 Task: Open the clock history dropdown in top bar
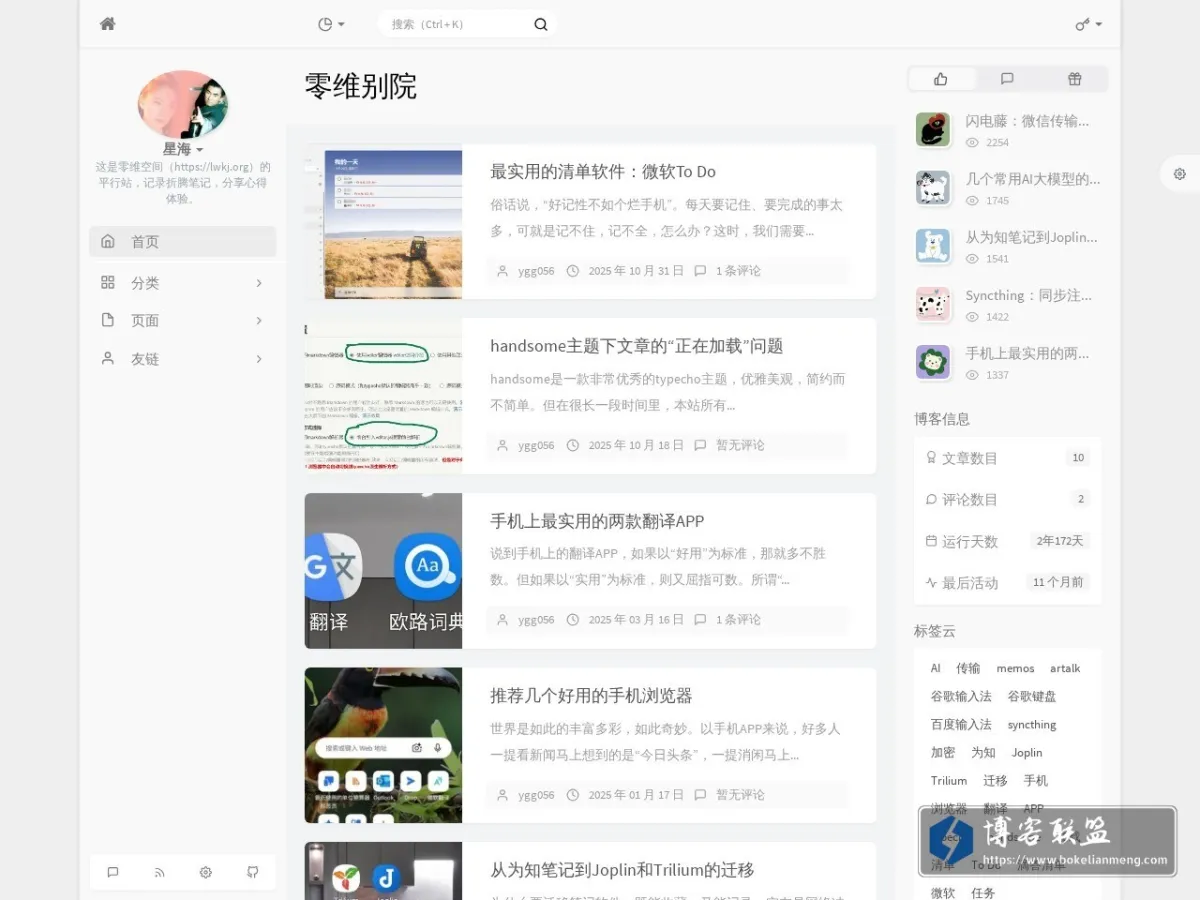331,24
